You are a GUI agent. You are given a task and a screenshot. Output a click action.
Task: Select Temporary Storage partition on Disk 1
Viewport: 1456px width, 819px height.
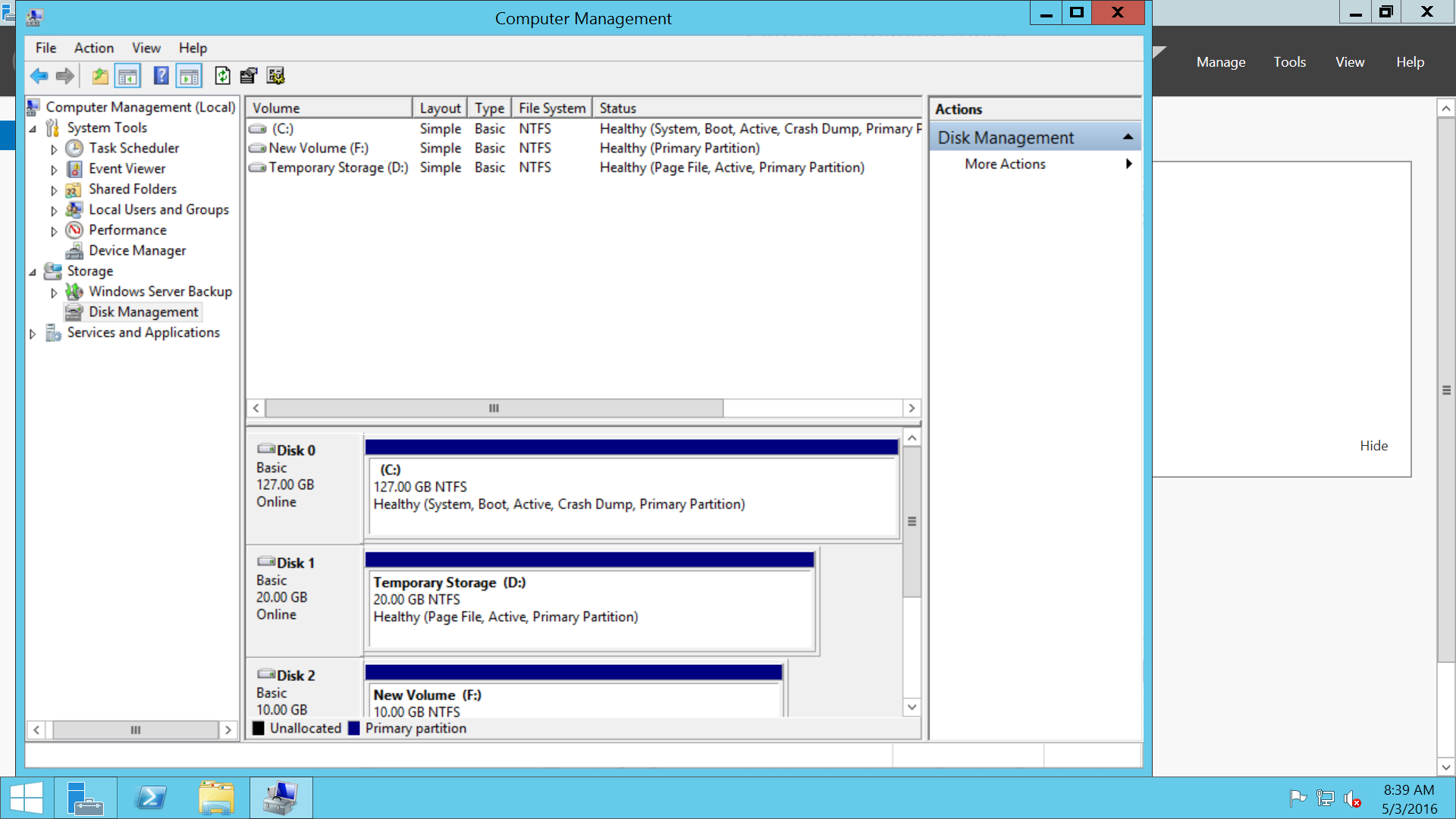pyautogui.click(x=590, y=602)
